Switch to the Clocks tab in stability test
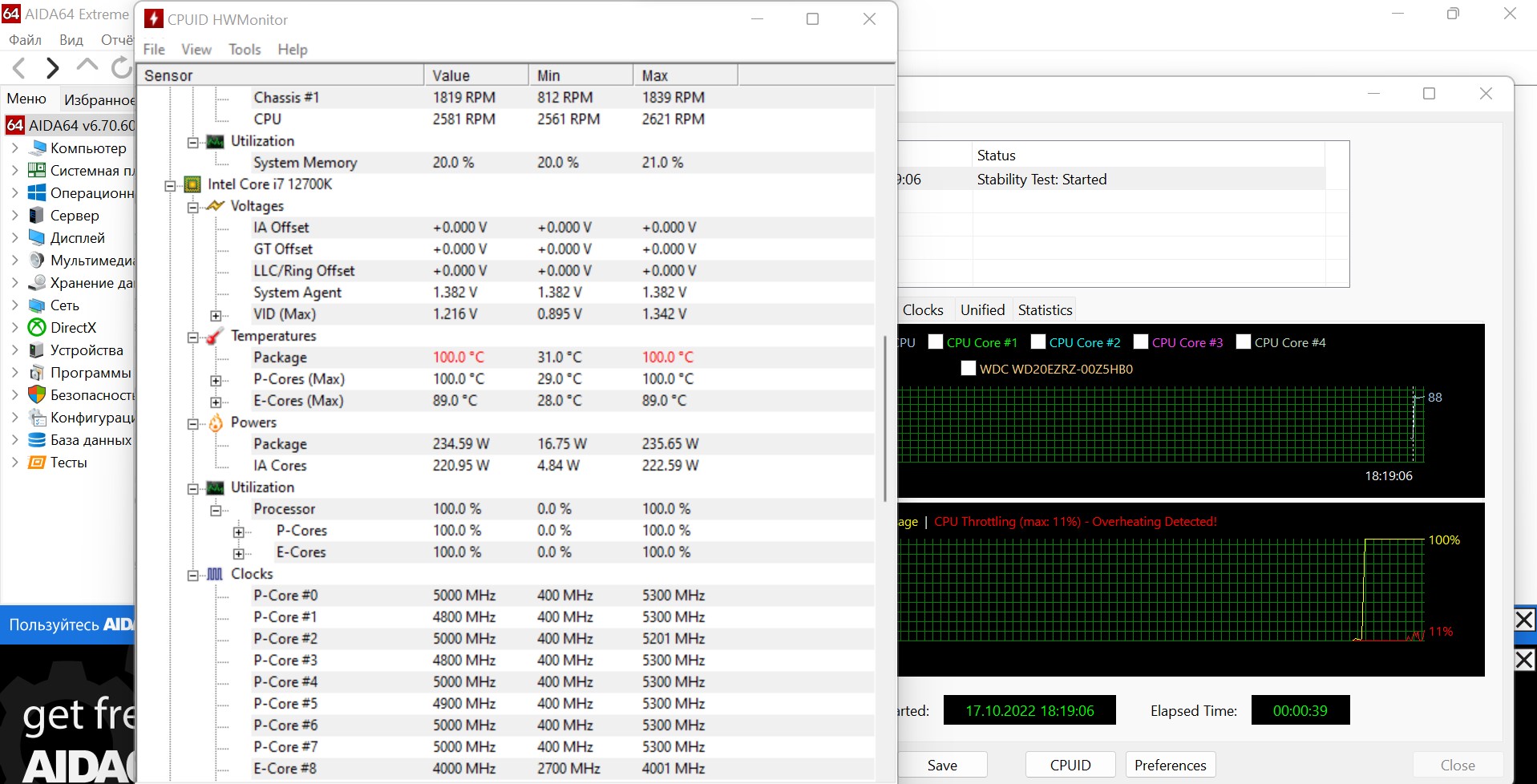1537x784 pixels. click(x=923, y=310)
